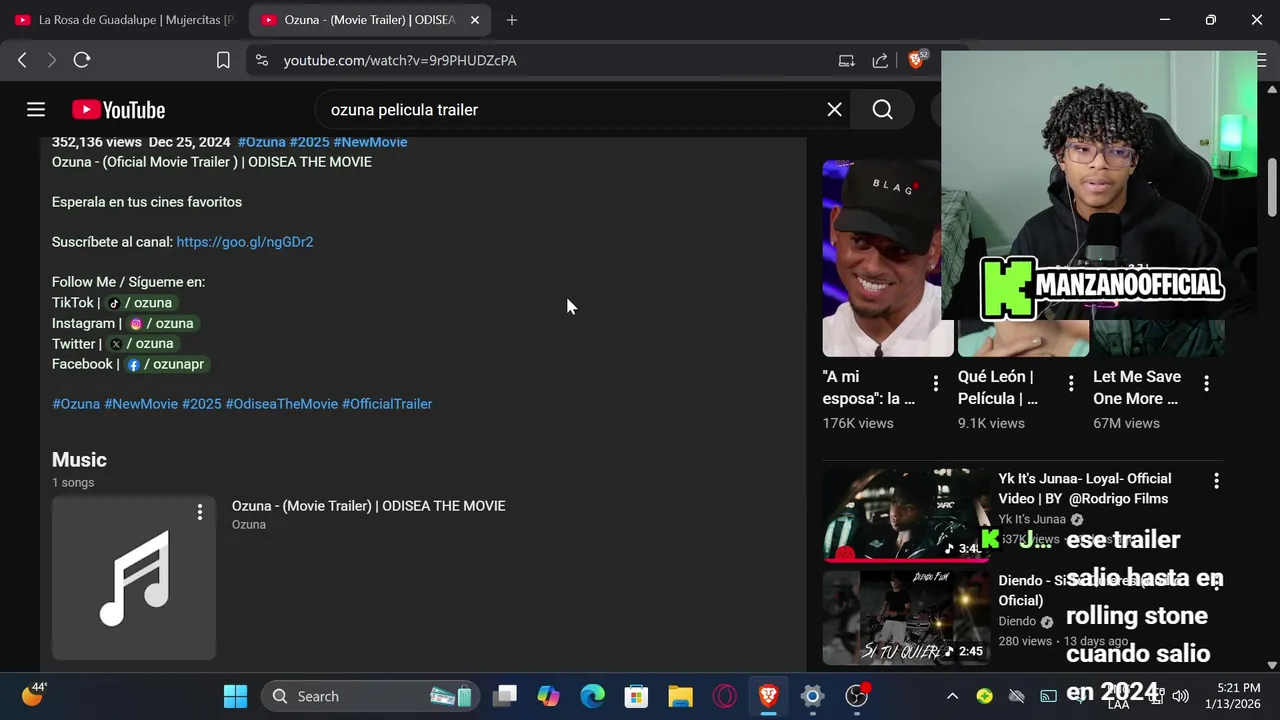Go to the YouTube home logo

pos(118,110)
